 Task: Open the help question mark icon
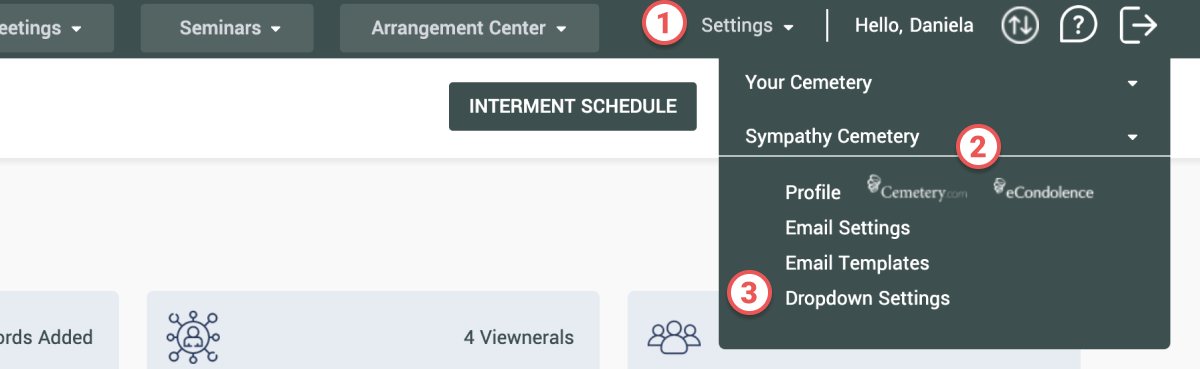pyautogui.click(x=1078, y=27)
